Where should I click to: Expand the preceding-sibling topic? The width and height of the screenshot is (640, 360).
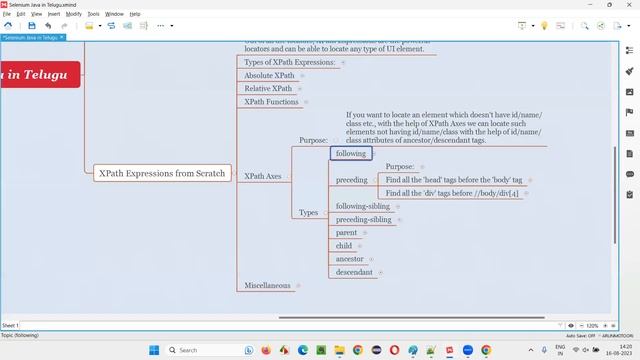point(399,220)
